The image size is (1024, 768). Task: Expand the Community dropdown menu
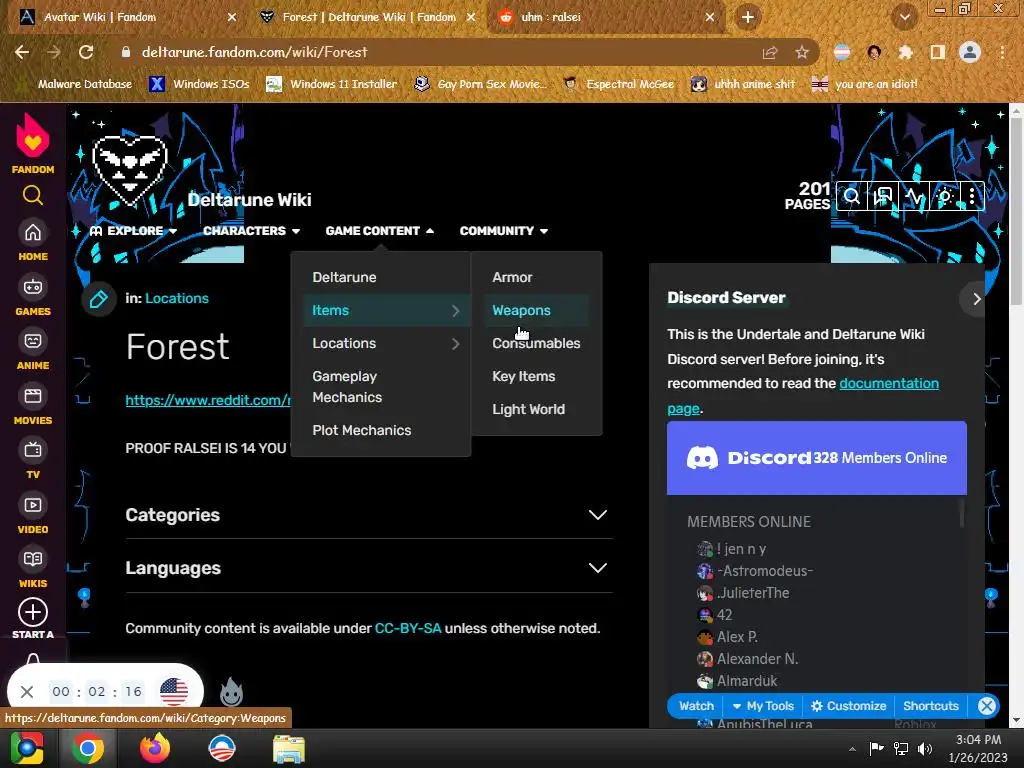tap(504, 231)
